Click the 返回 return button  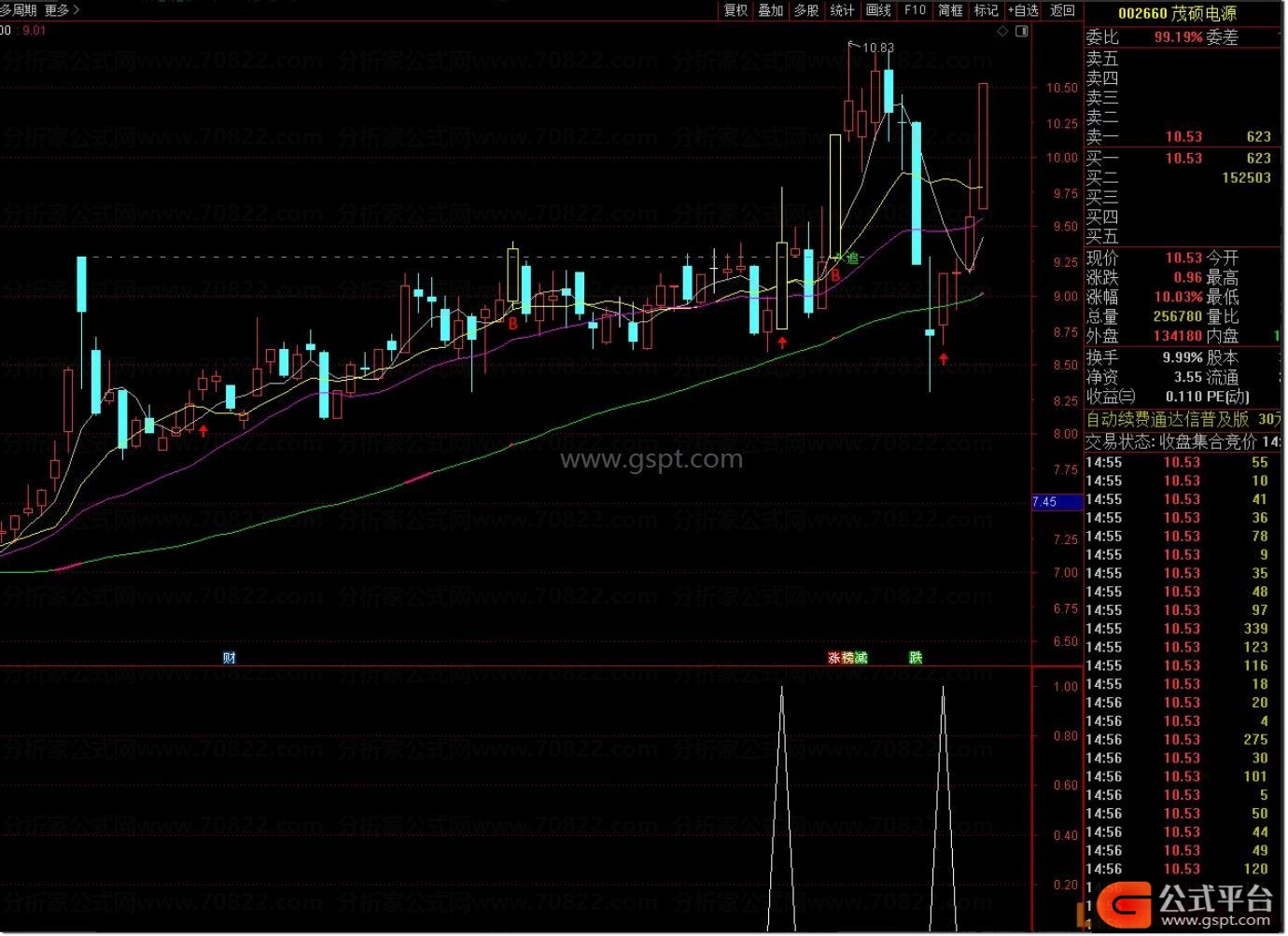click(1062, 10)
